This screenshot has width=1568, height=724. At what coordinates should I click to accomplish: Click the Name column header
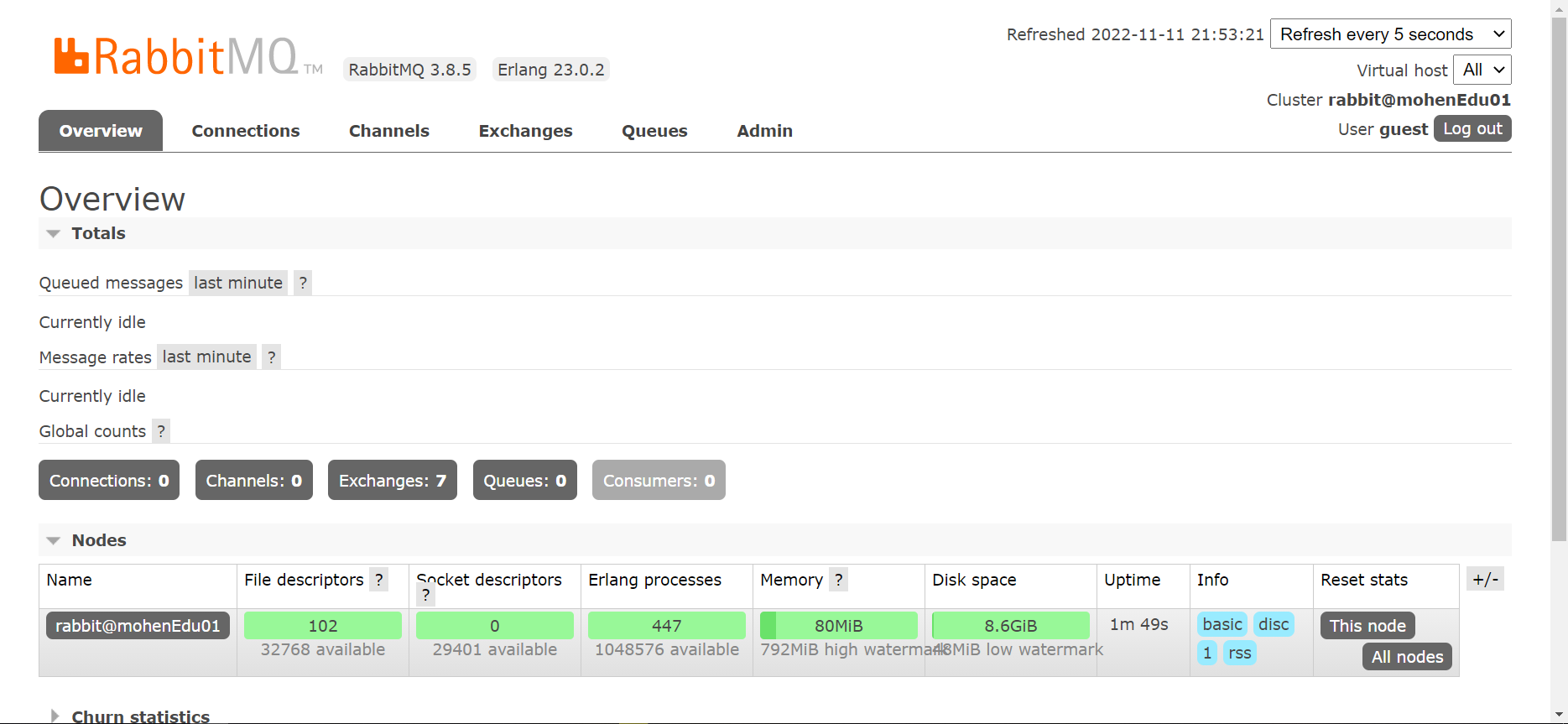click(x=70, y=580)
